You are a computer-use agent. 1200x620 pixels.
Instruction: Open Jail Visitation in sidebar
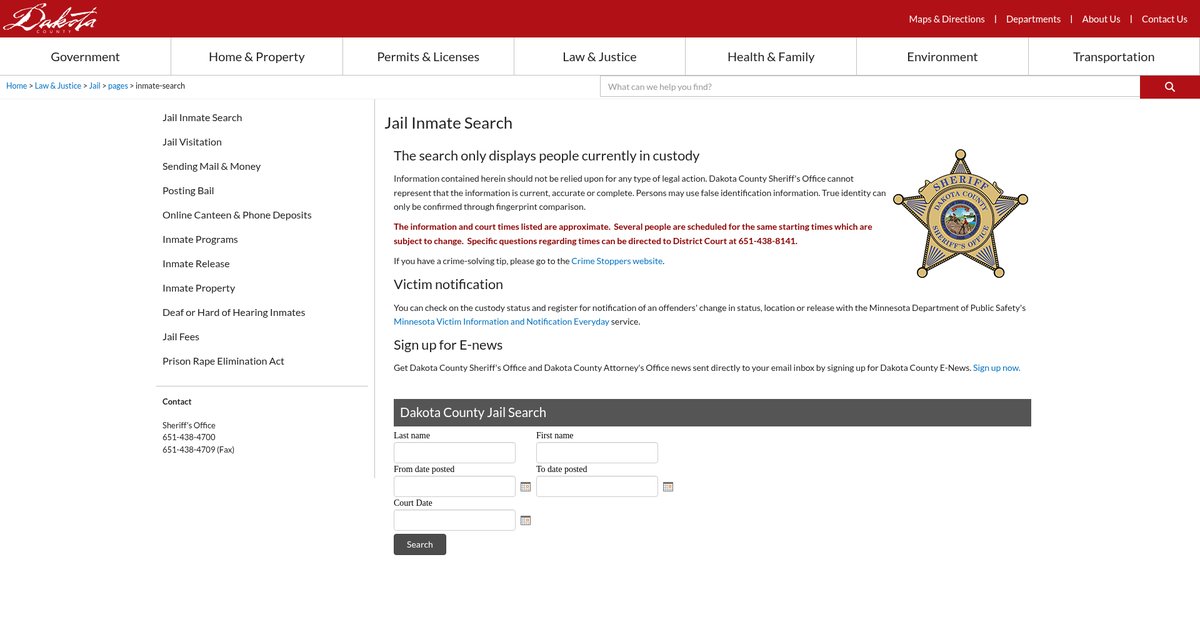192,142
